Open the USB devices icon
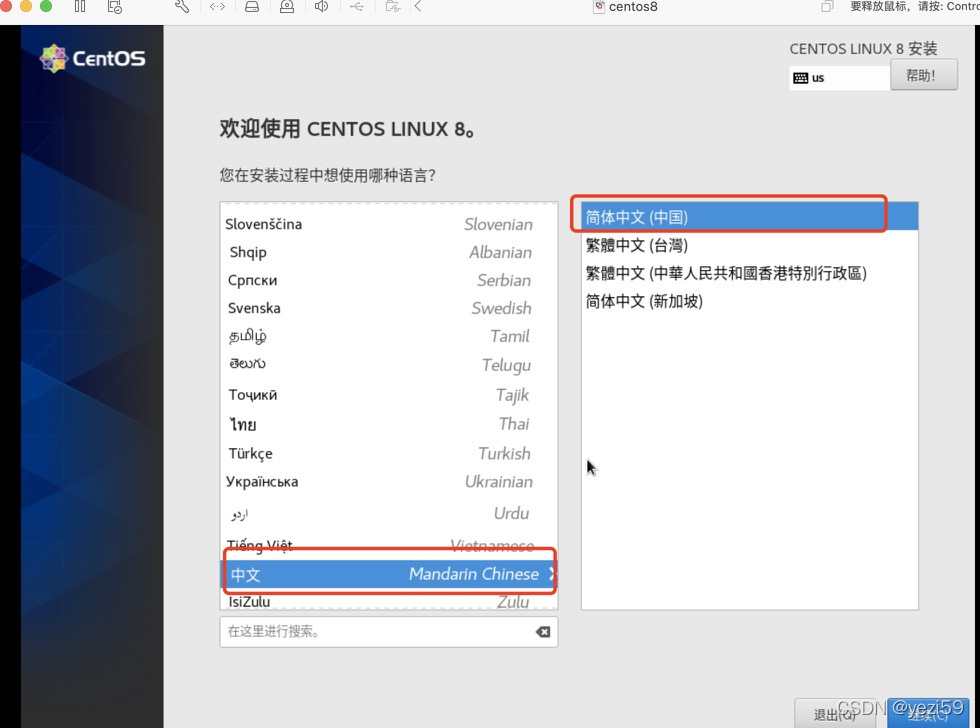Image resolution: width=980 pixels, height=728 pixels. [357, 7]
